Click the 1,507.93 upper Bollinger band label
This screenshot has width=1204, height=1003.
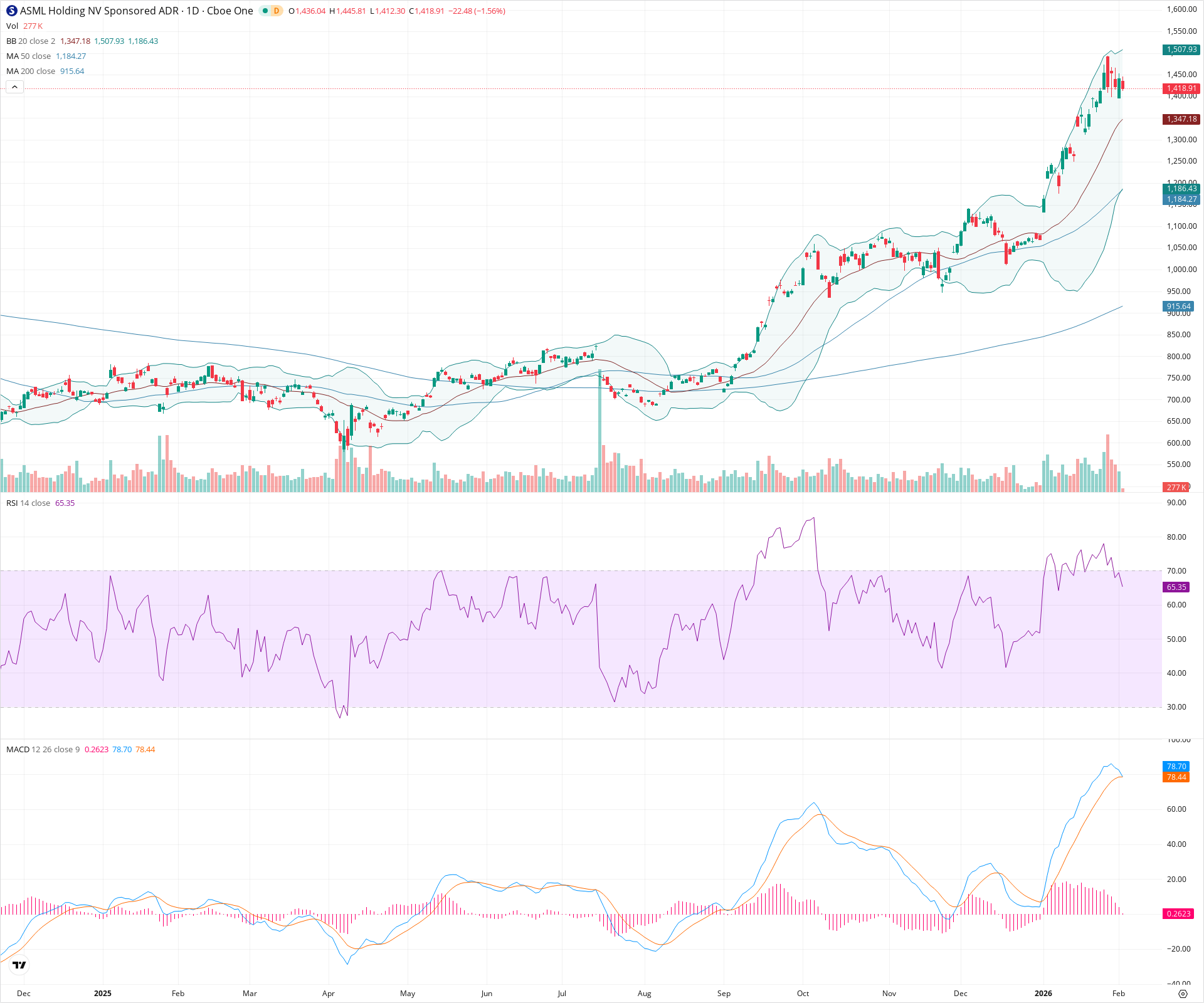tap(1181, 50)
